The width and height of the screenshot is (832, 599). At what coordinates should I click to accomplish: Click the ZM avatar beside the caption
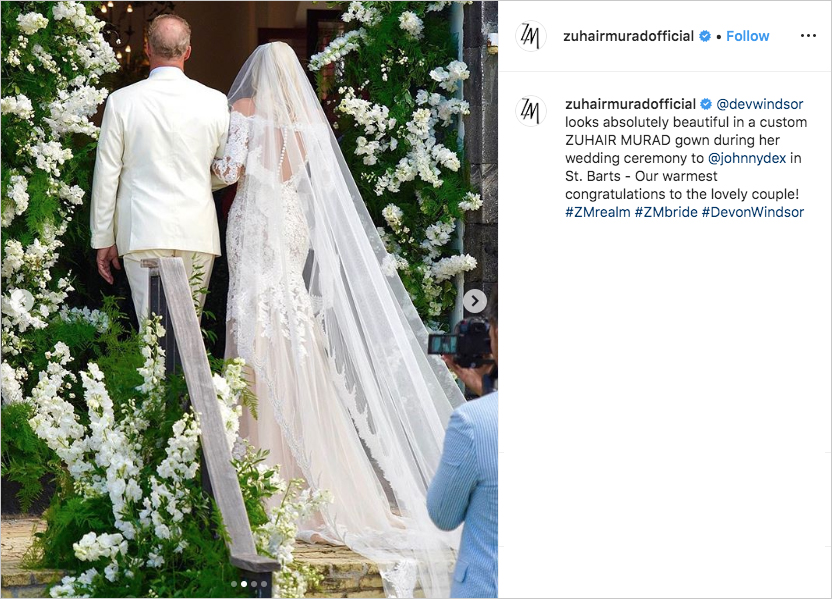(x=531, y=111)
